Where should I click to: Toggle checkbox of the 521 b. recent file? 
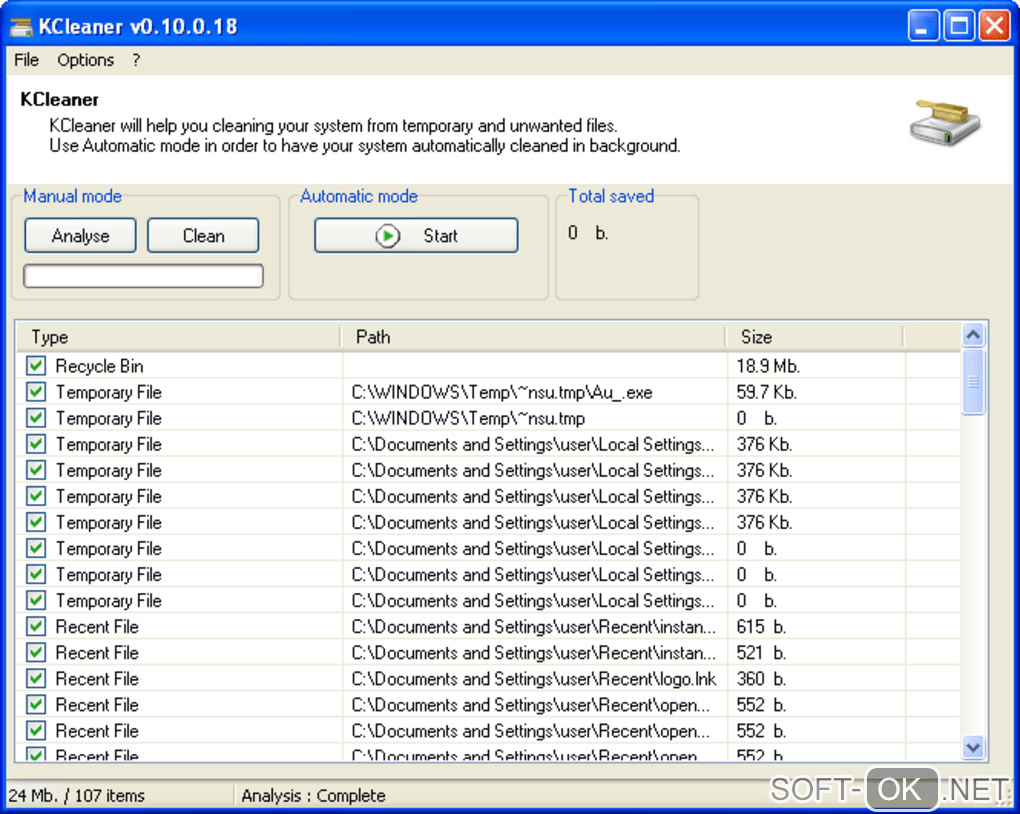coord(36,653)
